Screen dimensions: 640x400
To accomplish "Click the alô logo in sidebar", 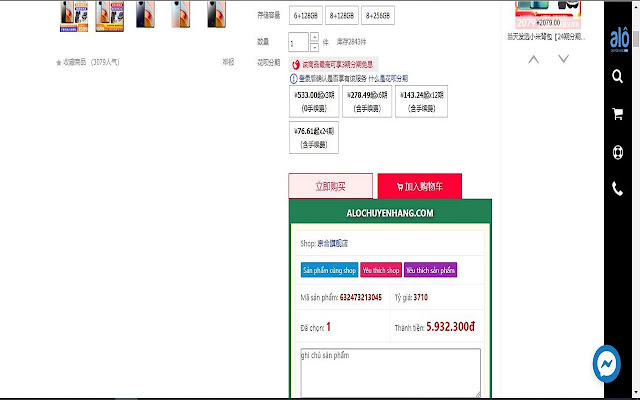I will tap(619, 41).
